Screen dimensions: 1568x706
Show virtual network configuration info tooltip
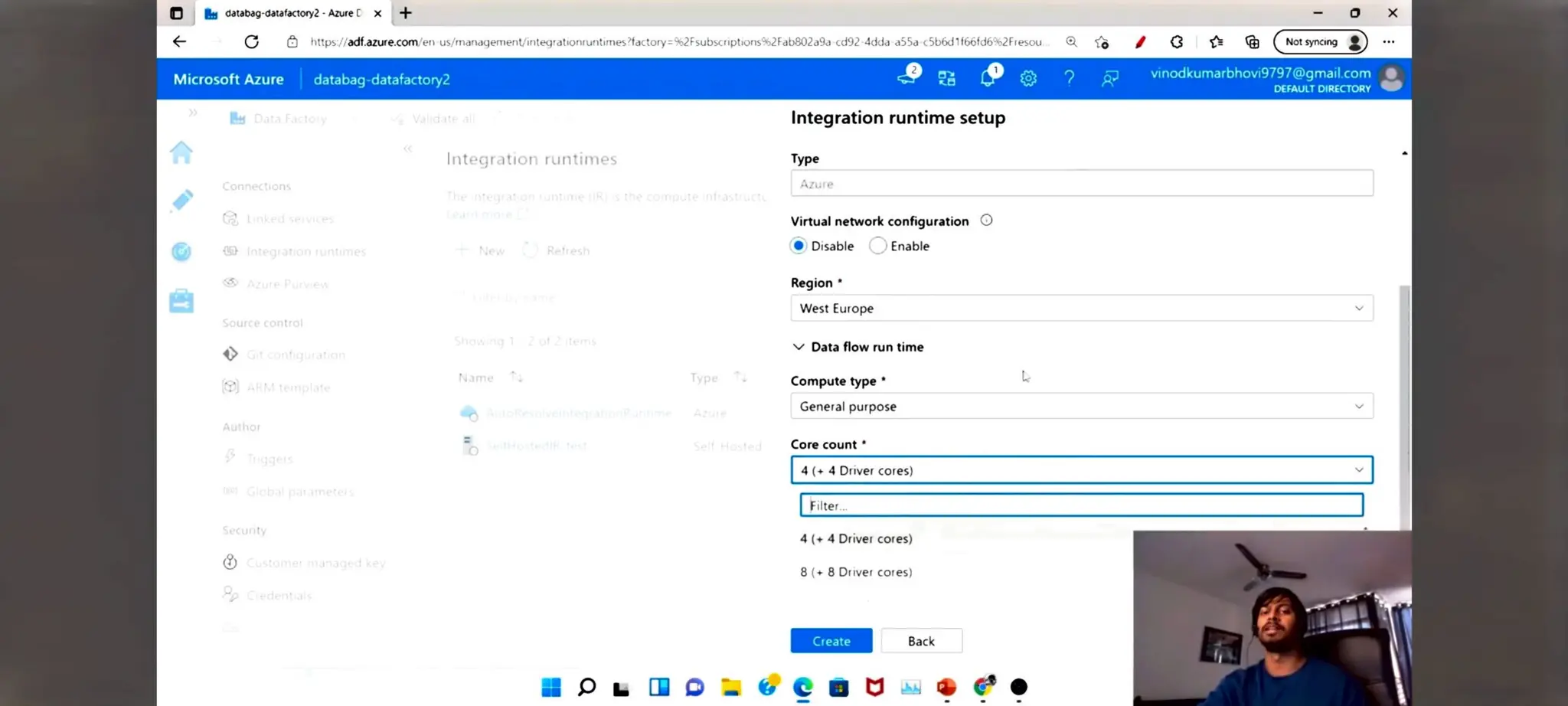click(986, 221)
